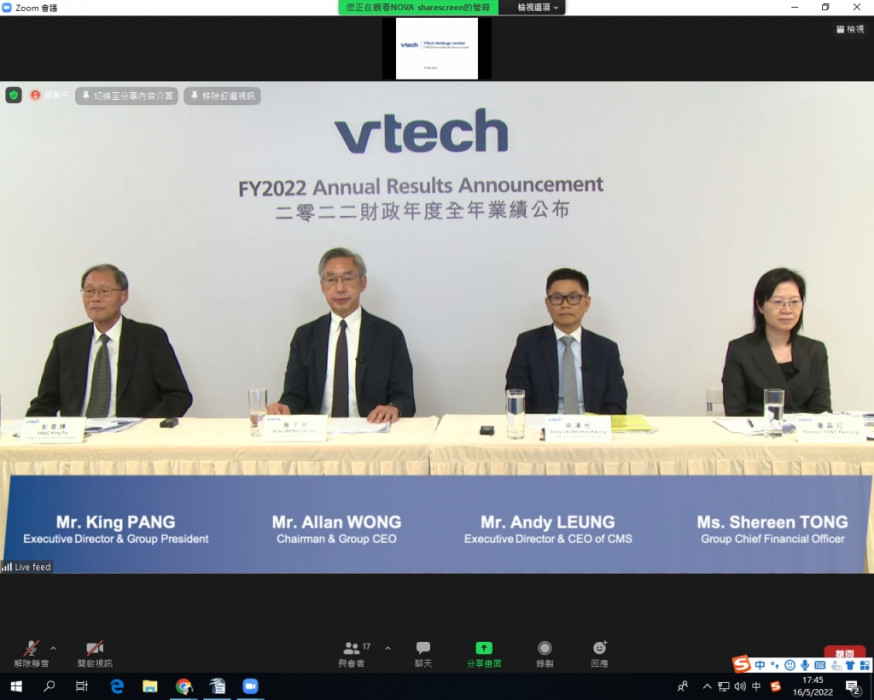Switch to Zoom on the taskbar
The height and width of the screenshot is (700, 874).
click(251, 686)
